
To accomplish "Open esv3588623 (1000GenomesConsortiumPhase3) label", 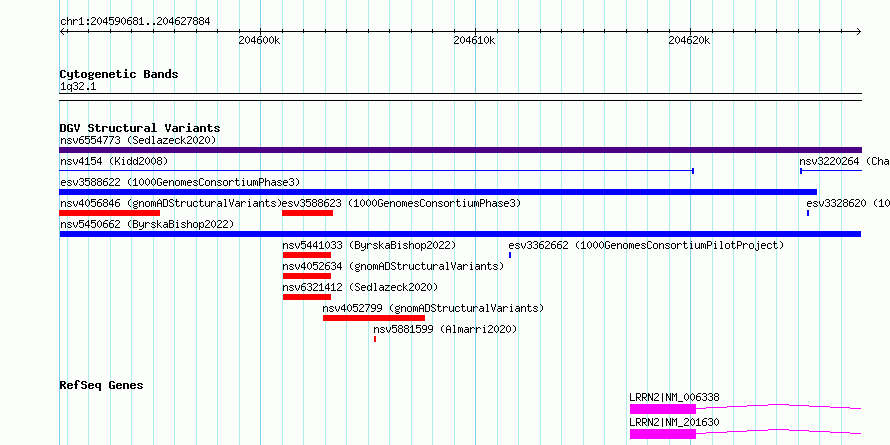I will [401, 203].
